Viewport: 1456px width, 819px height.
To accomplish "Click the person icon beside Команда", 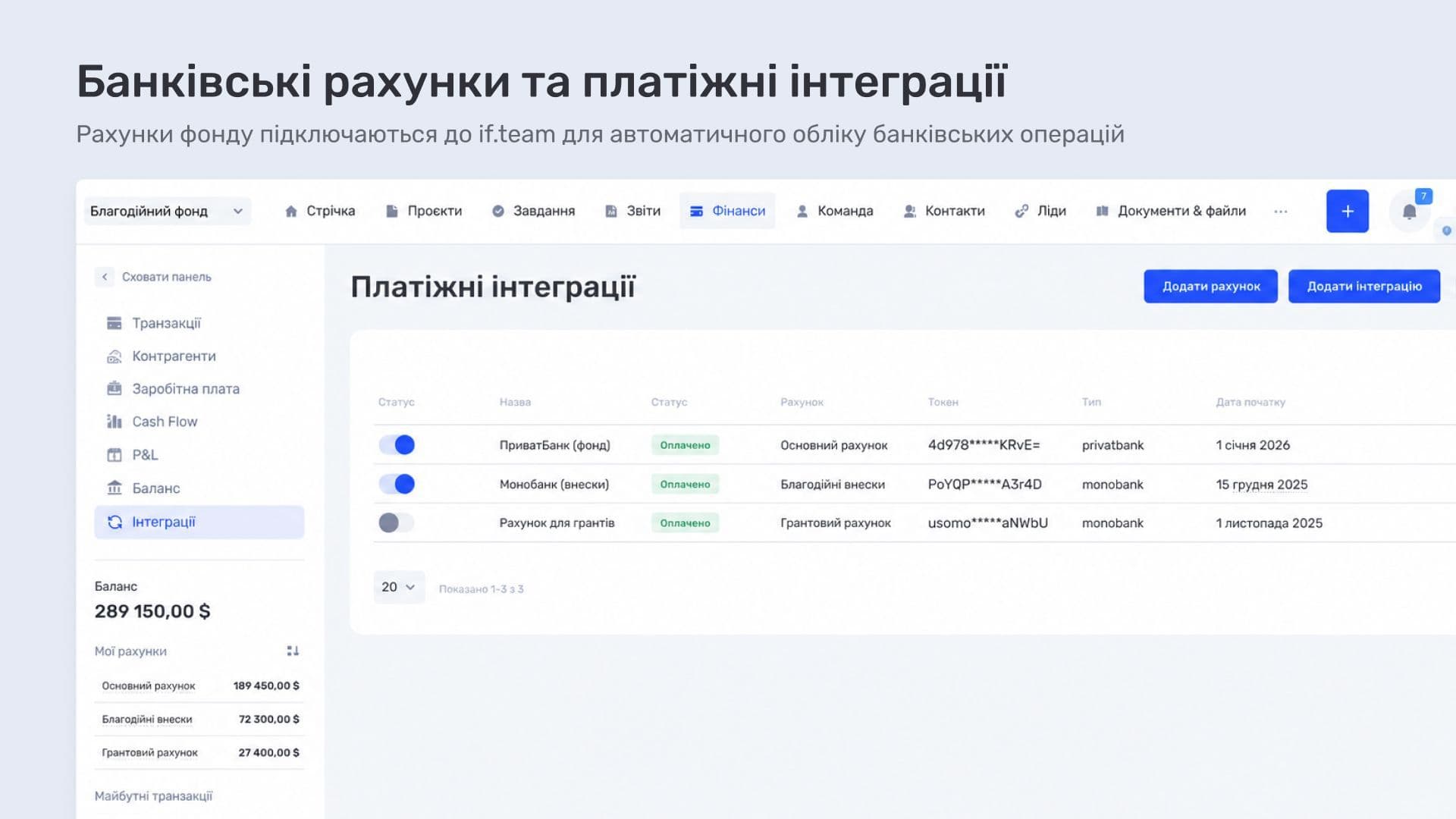I will (802, 212).
